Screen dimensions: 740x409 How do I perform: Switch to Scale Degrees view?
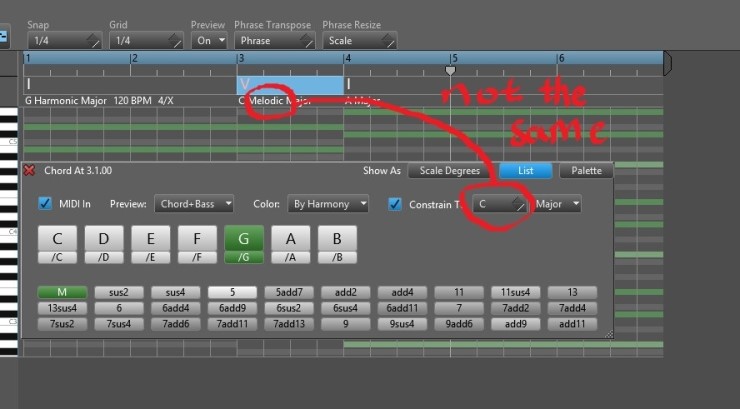pos(449,171)
